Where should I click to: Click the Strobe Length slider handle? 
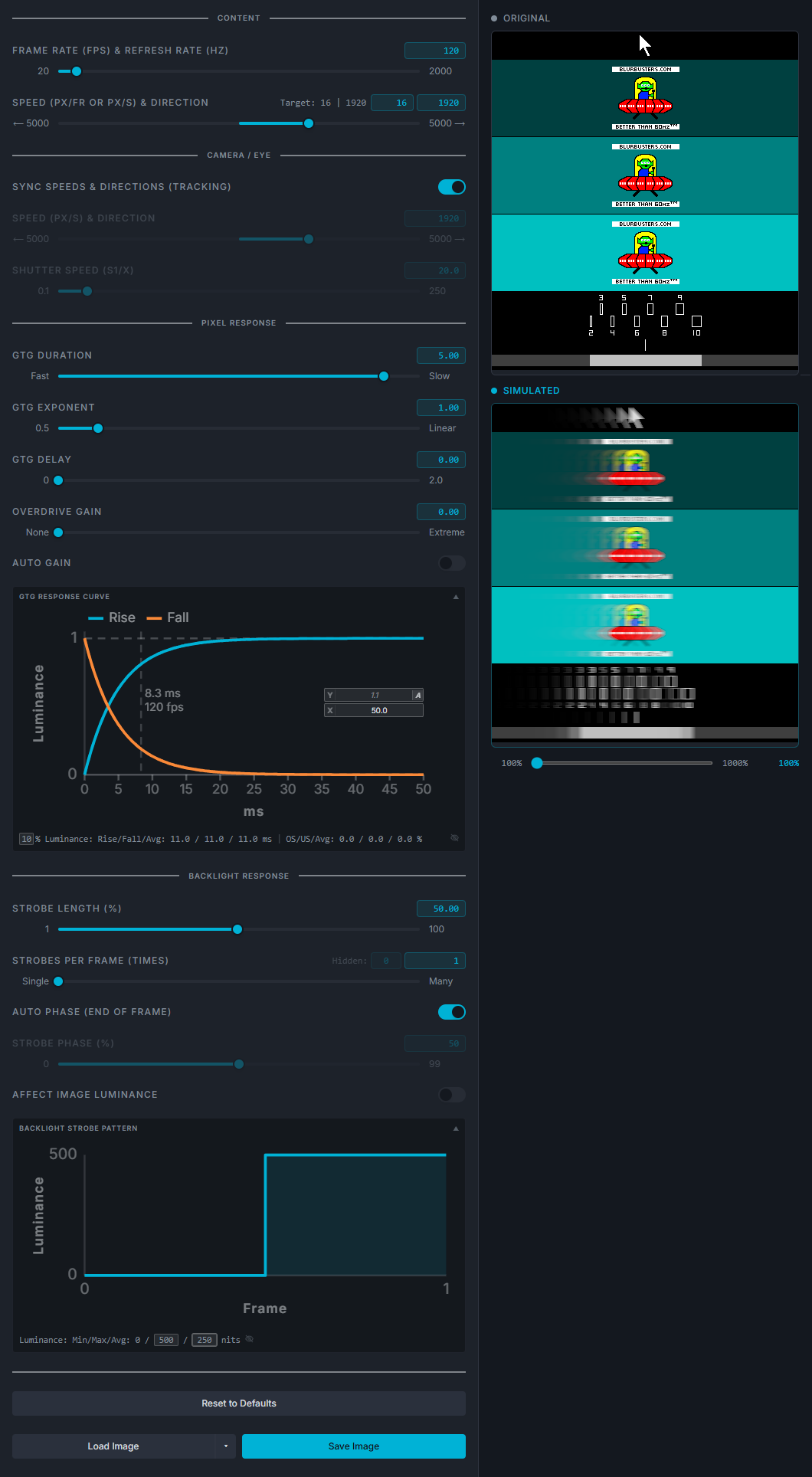click(237, 929)
